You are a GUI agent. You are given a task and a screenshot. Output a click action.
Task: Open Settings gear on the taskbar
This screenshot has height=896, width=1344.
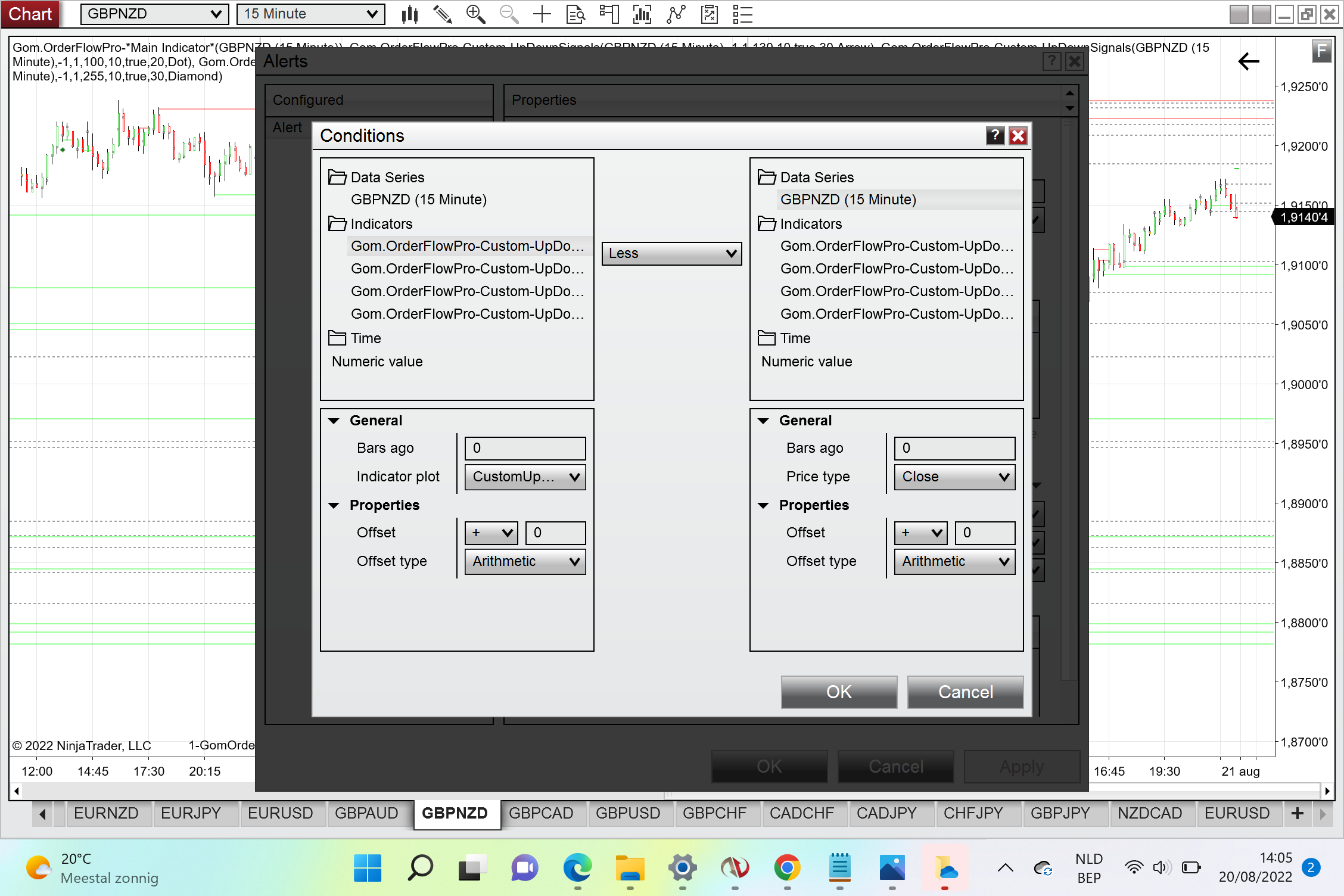click(682, 868)
